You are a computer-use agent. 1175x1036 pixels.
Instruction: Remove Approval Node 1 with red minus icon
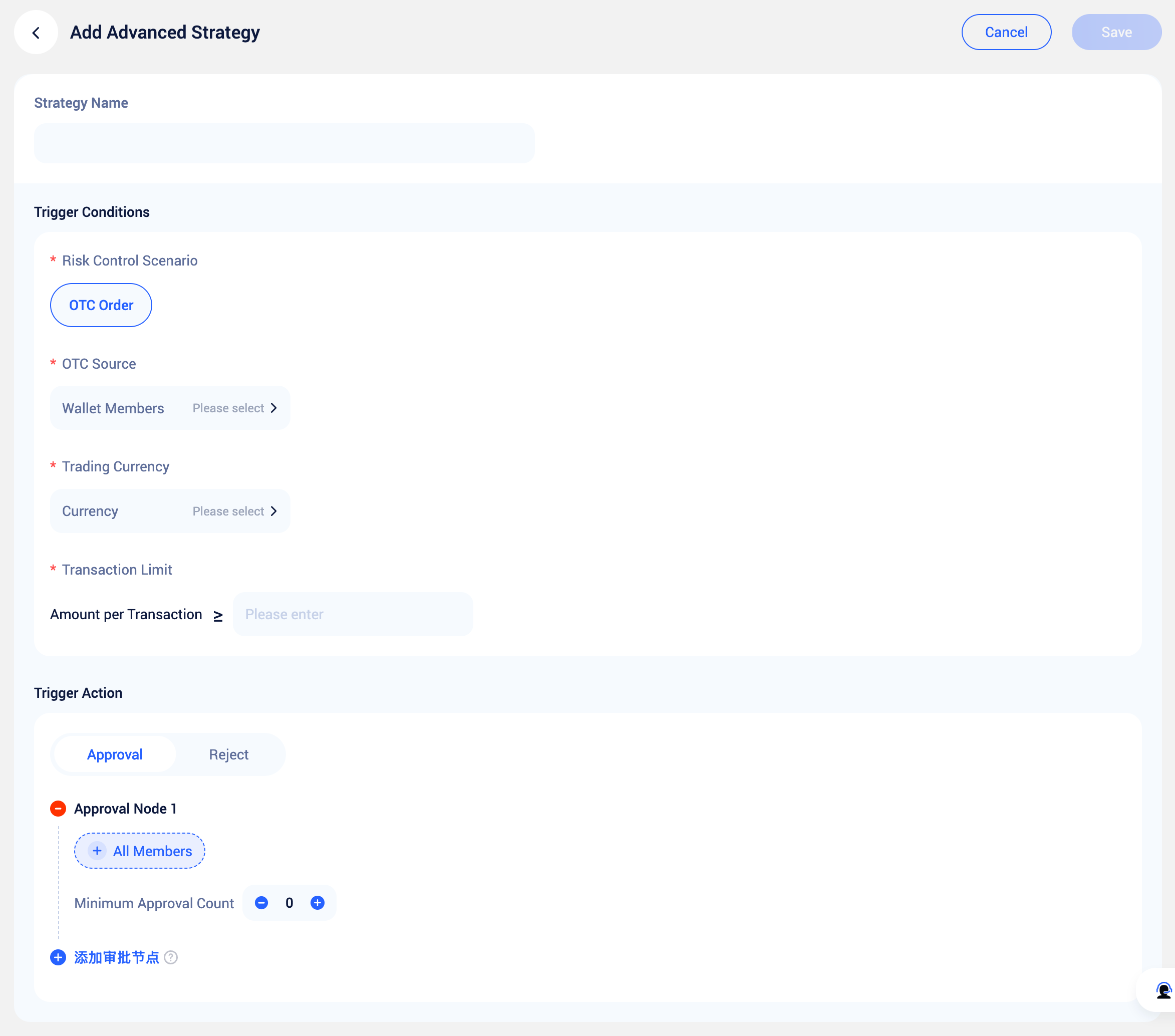(x=58, y=809)
